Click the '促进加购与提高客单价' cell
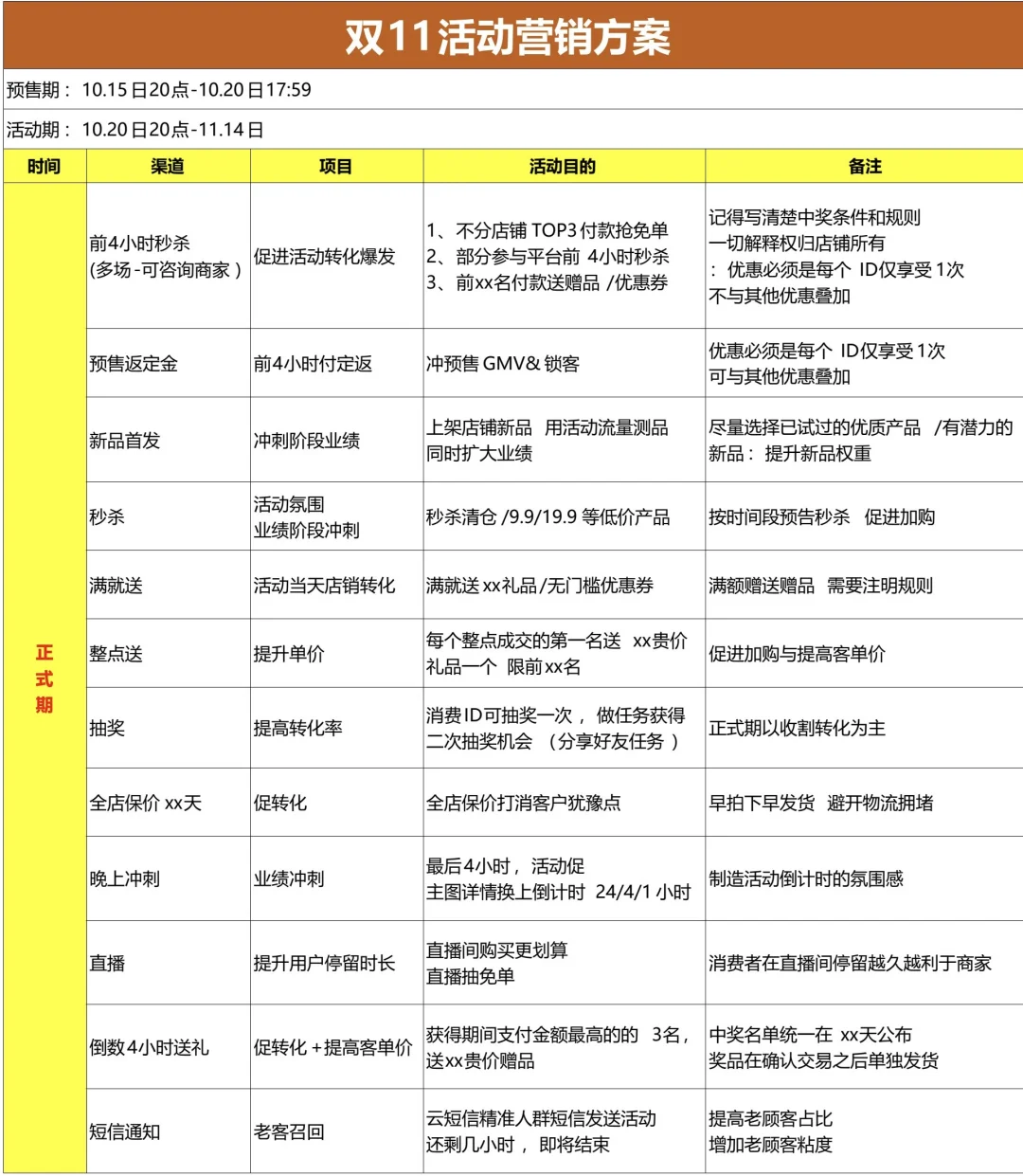This screenshot has height=1176, width=1023. coord(864,653)
